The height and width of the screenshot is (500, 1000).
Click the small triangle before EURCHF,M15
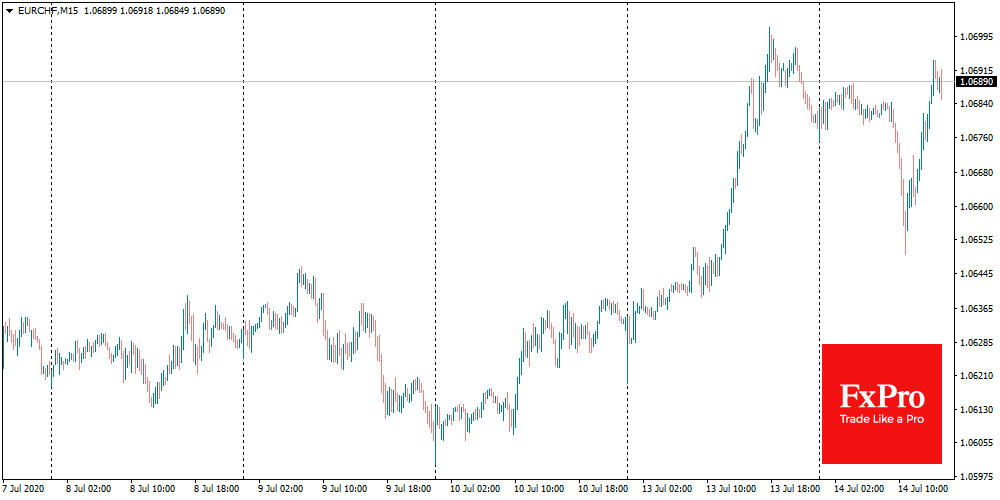point(9,10)
